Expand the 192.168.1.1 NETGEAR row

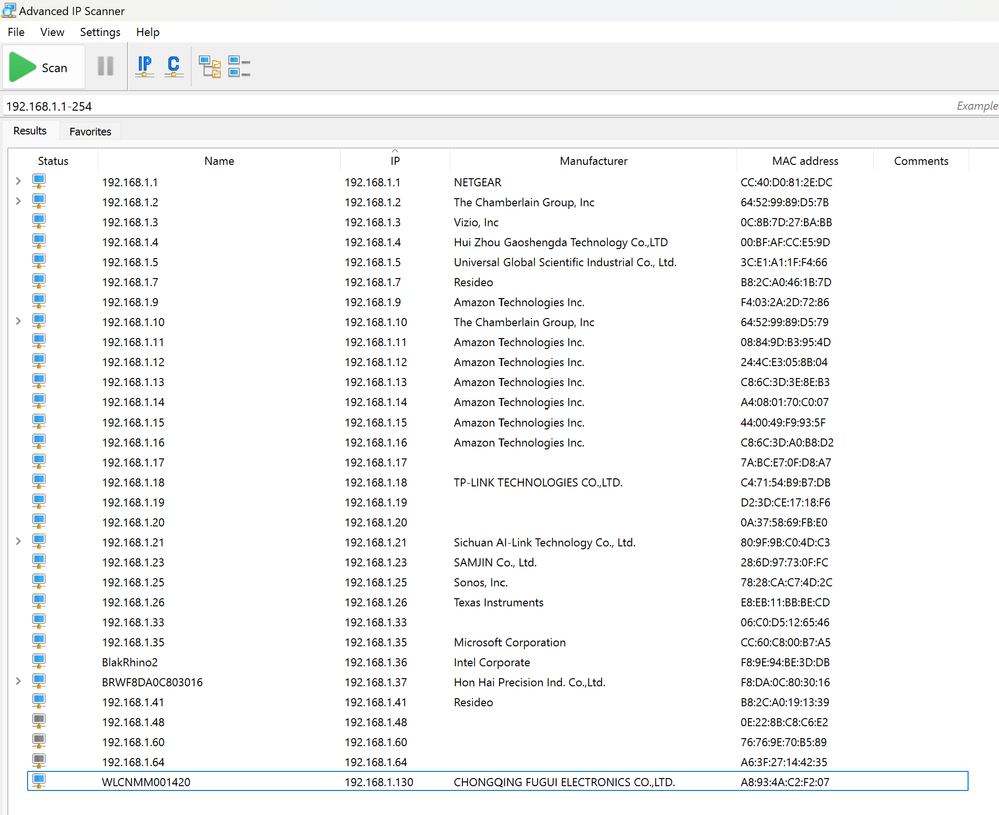[18, 181]
